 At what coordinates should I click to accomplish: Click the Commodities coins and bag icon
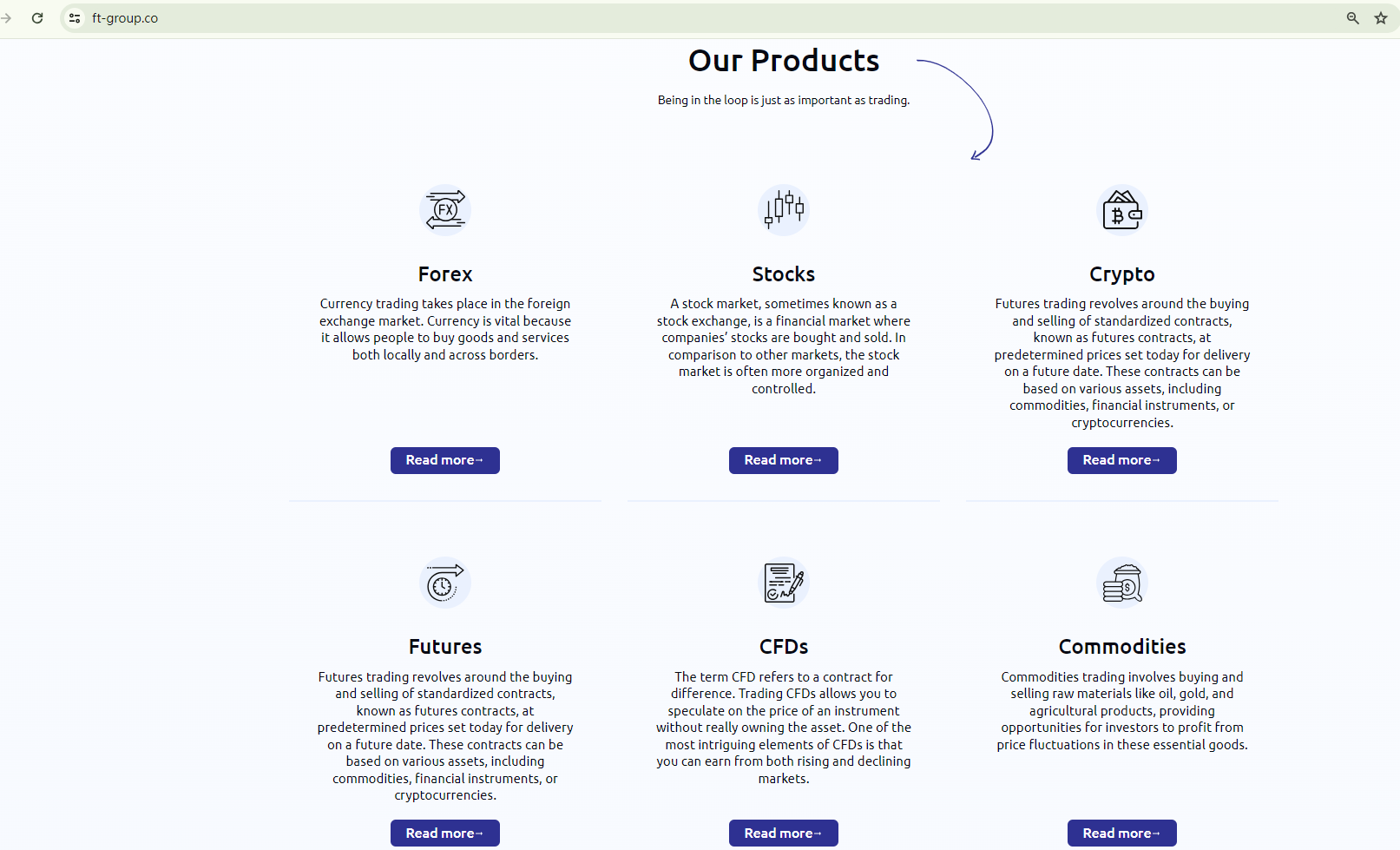pos(1122,583)
